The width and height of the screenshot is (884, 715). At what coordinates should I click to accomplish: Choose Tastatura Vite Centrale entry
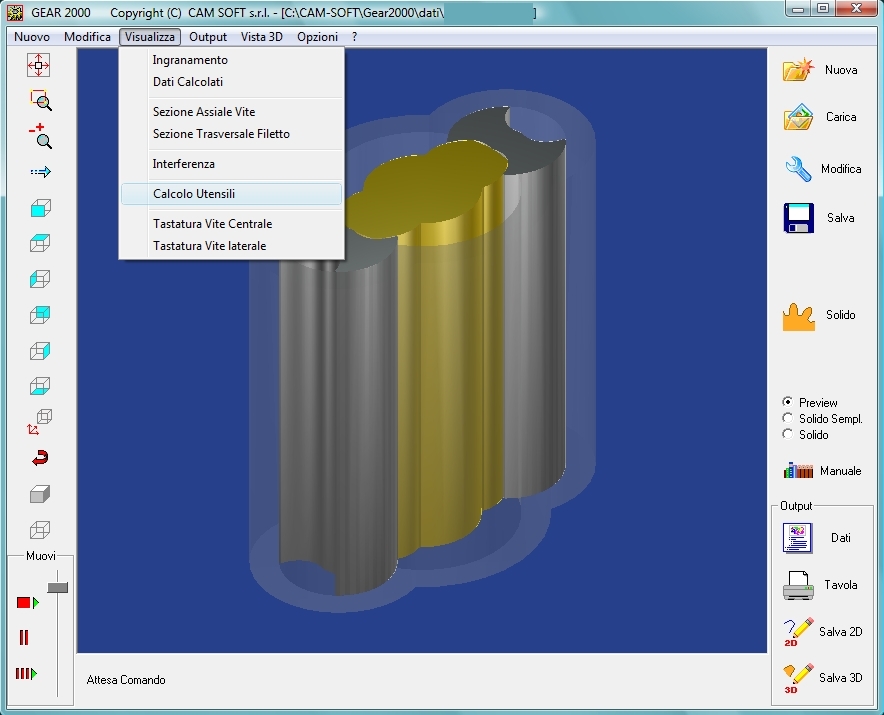click(x=231, y=224)
